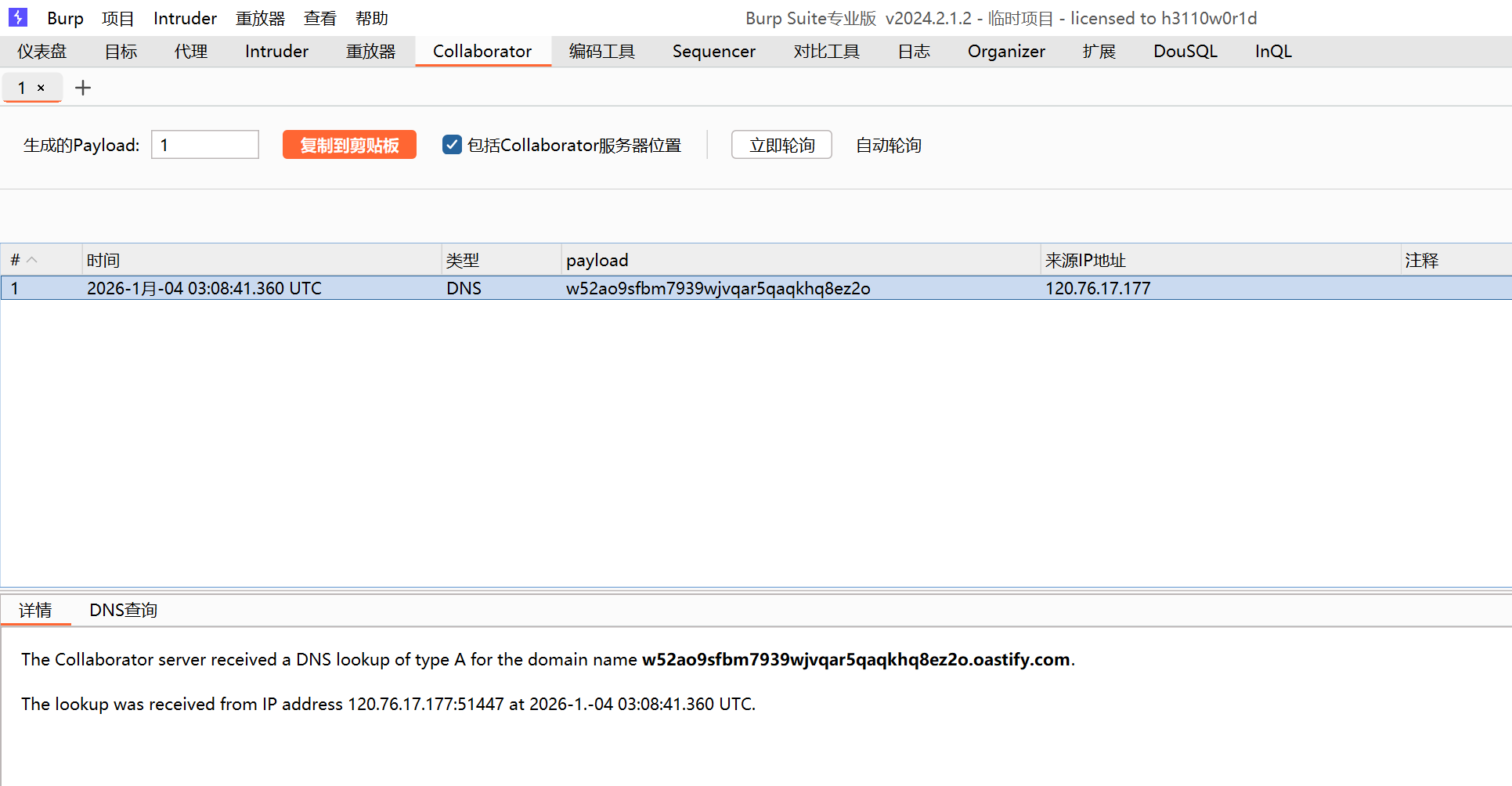Open the Organizer tab
The width and height of the screenshot is (1512, 786).
click(1005, 52)
